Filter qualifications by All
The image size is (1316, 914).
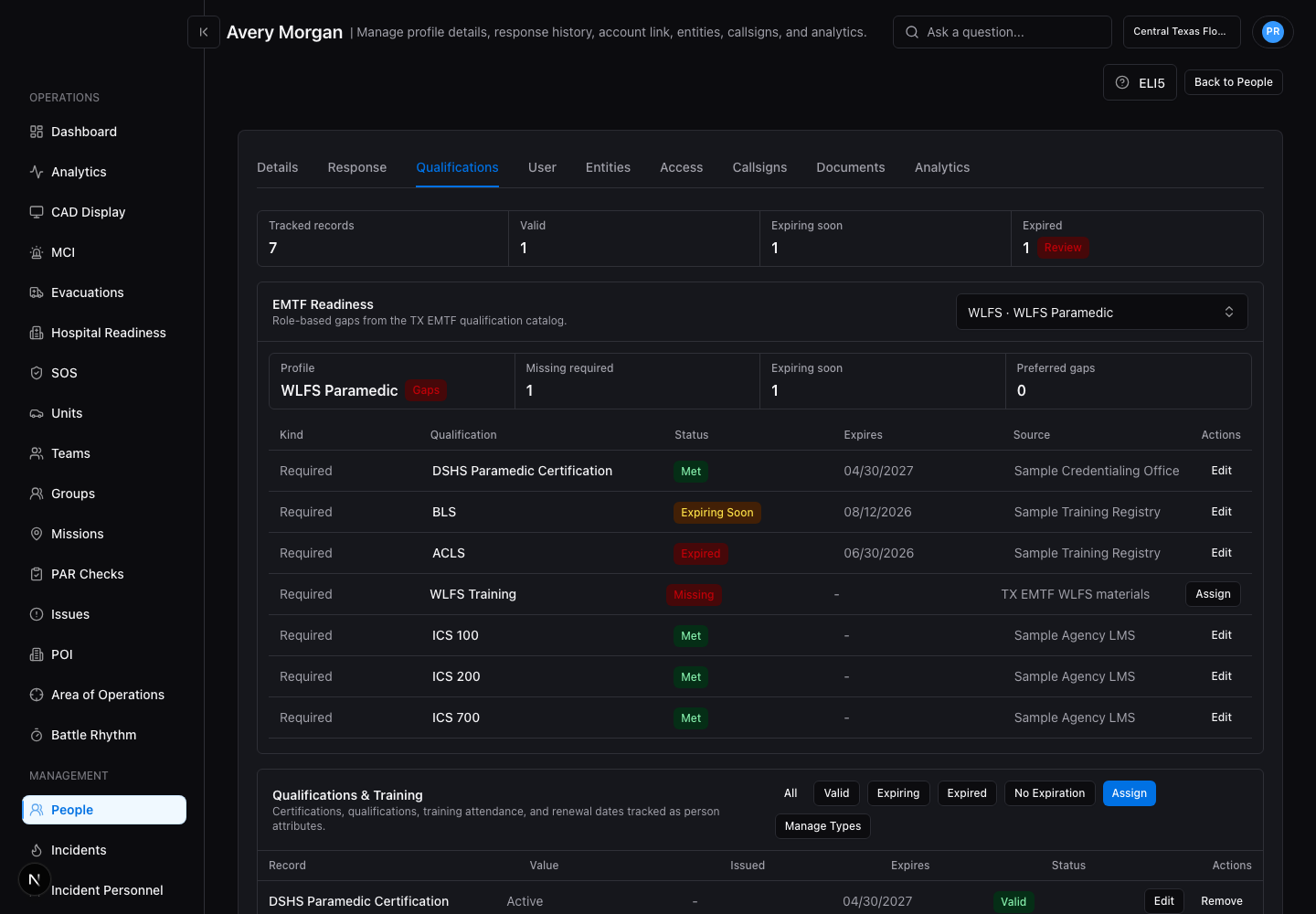(791, 793)
